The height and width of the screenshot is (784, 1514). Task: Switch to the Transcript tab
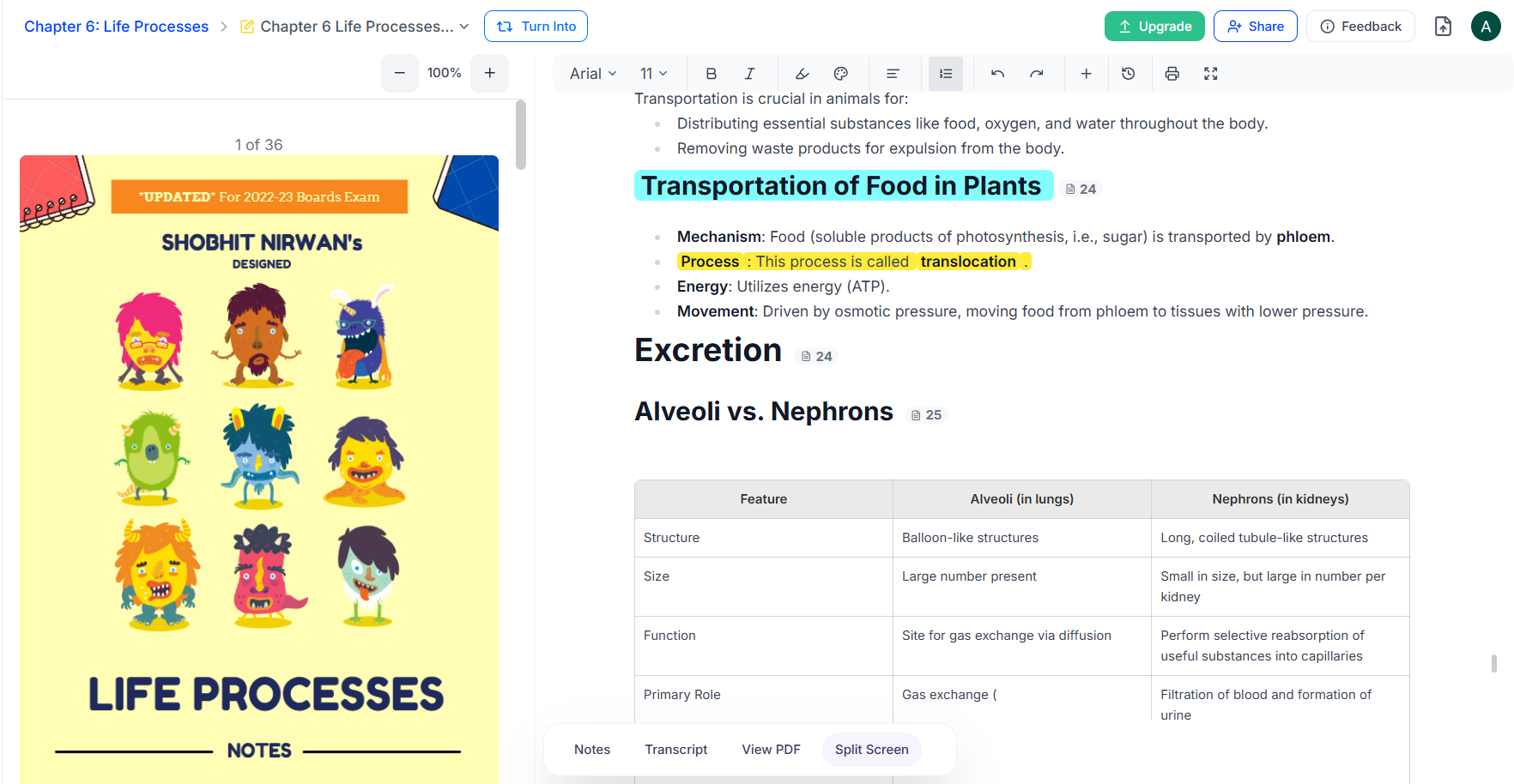[x=676, y=750]
